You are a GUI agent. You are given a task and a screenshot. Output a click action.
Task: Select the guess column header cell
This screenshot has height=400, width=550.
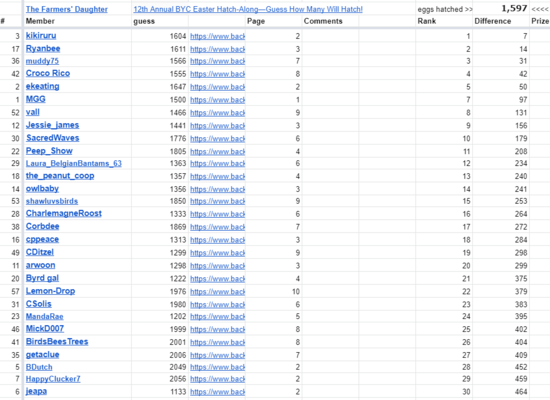[160, 21]
